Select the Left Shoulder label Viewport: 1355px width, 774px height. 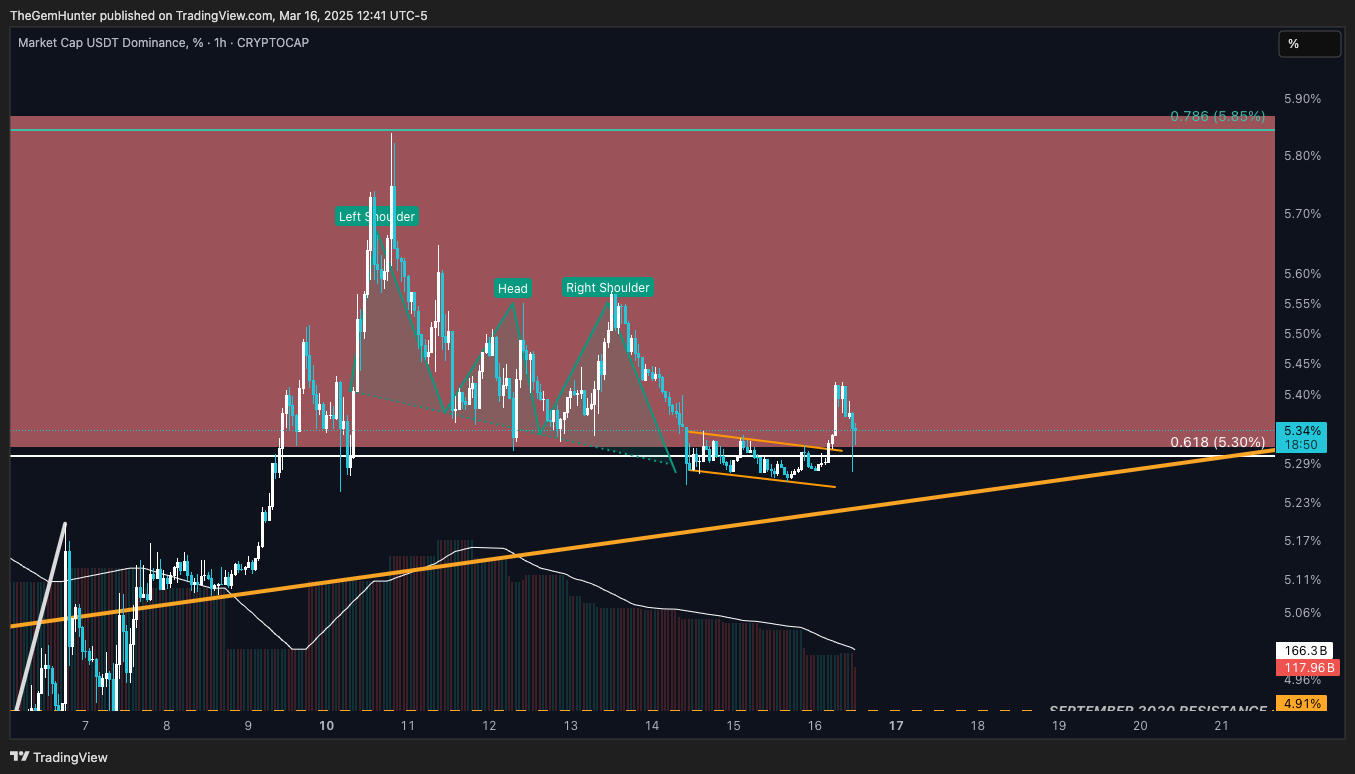pyautogui.click(x=377, y=216)
